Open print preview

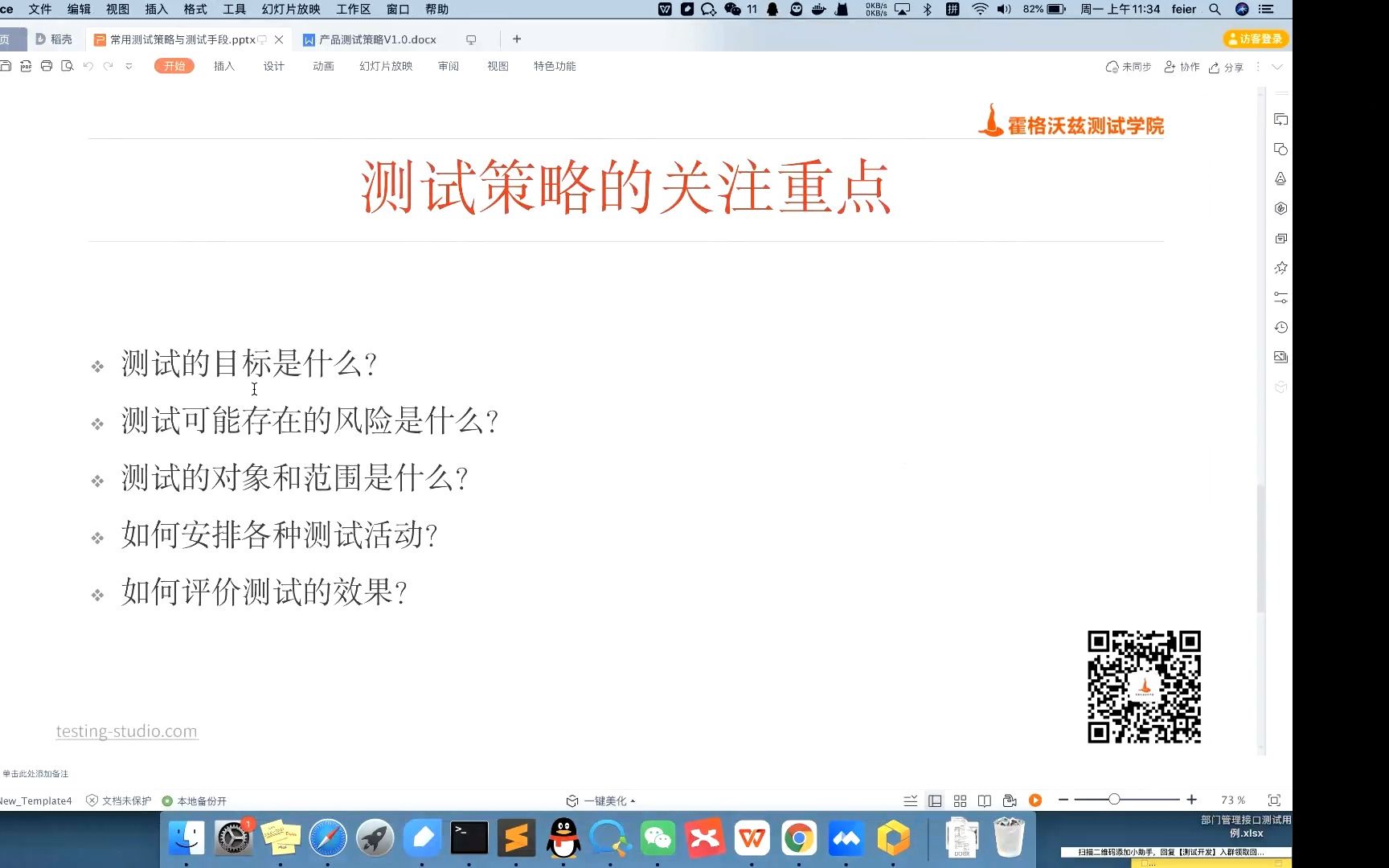point(67,66)
